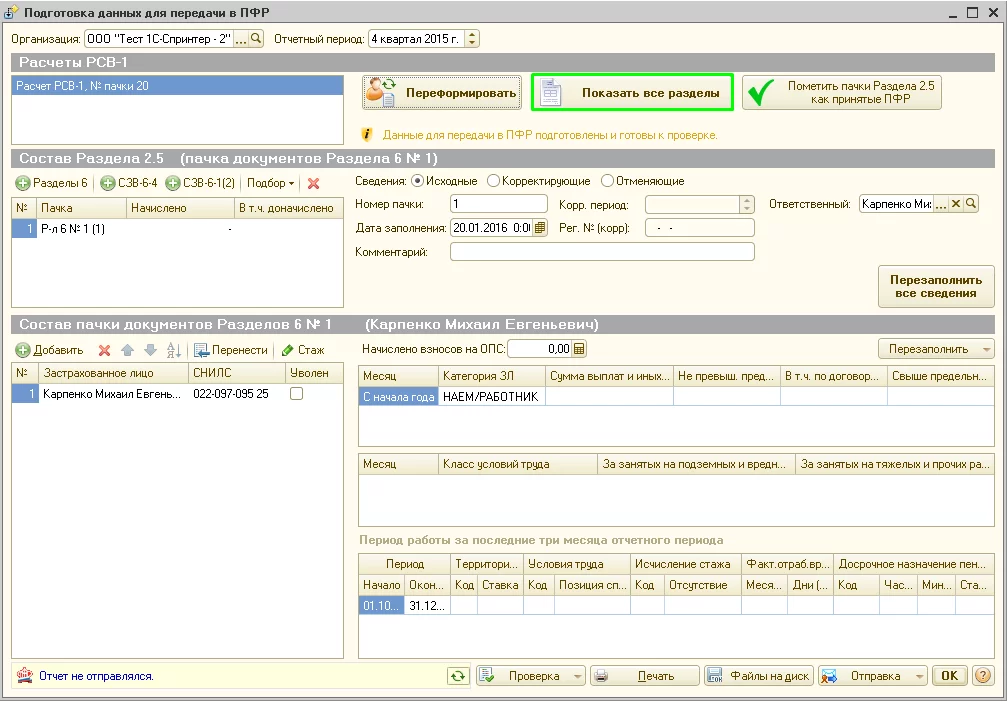The image size is (1007, 702).
Task: Click the red delete icon in Раздел 2.5 toolbar
Action: 313,184
